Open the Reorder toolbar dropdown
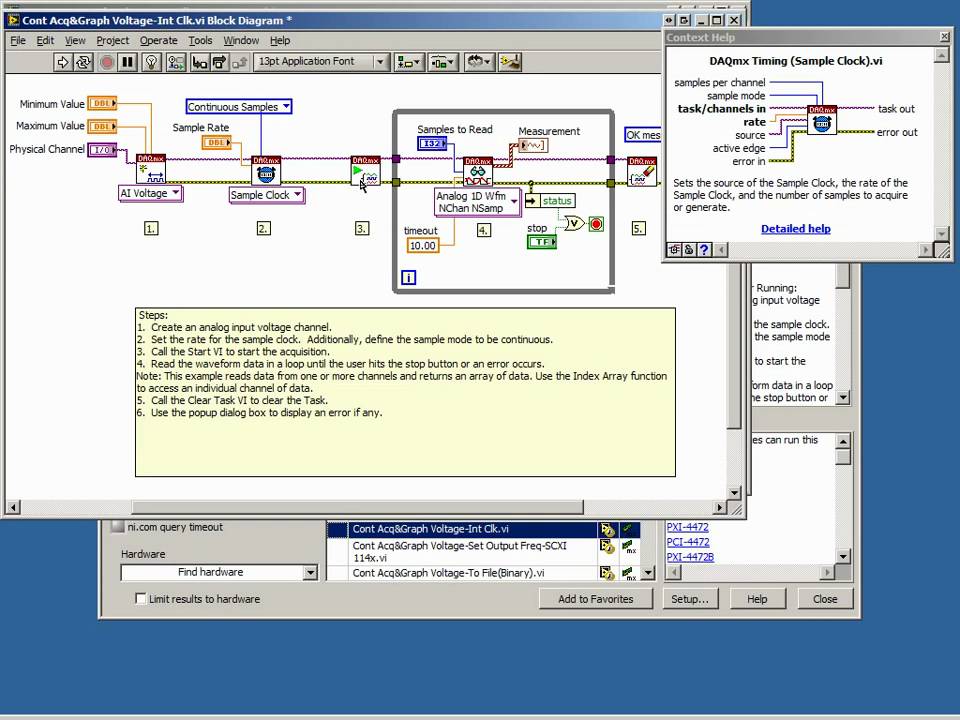960x720 pixels. point(478,62)
